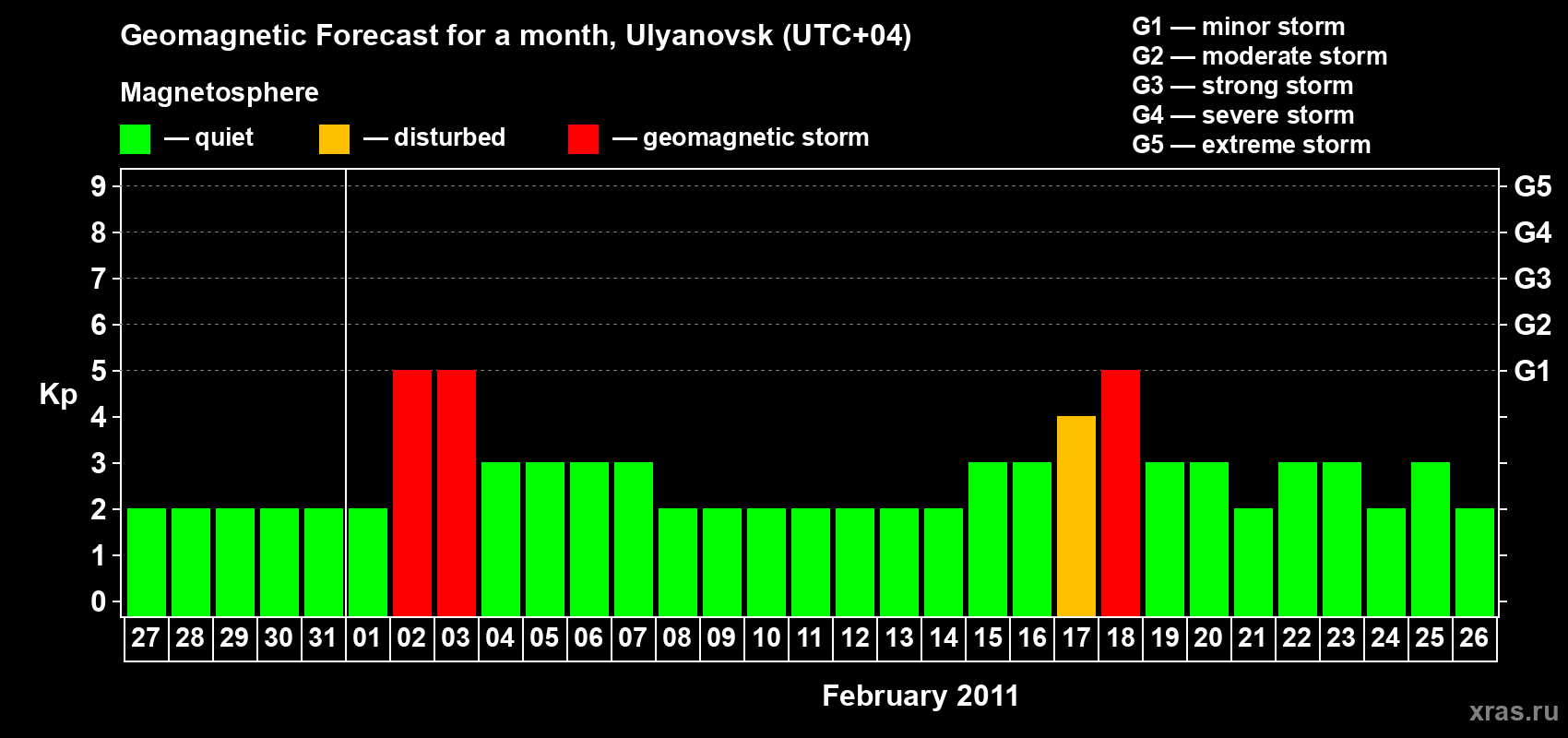Click the green bar for day 25

point(1430,539)
